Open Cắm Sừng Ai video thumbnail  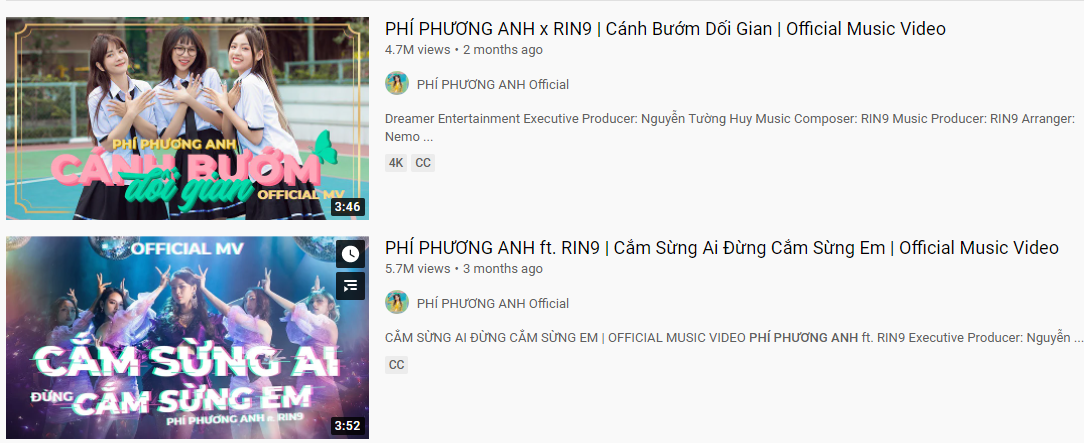(x=187, y=337)
